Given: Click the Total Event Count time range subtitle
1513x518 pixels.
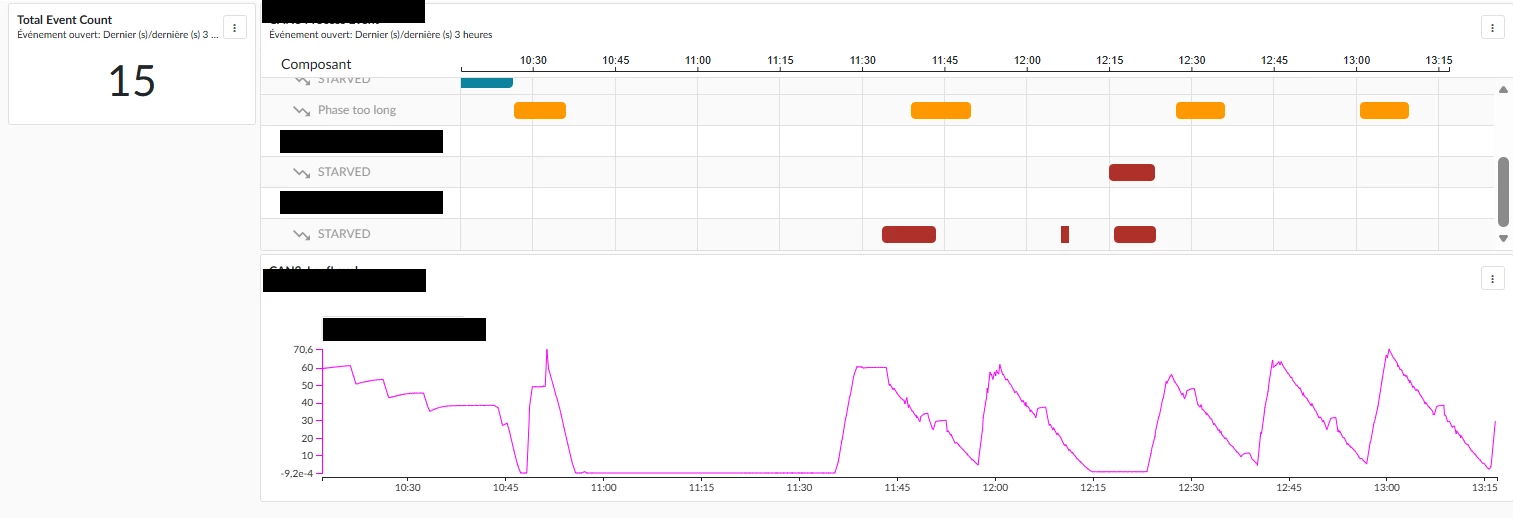Looking at the screenshot, I should (118, 34).
